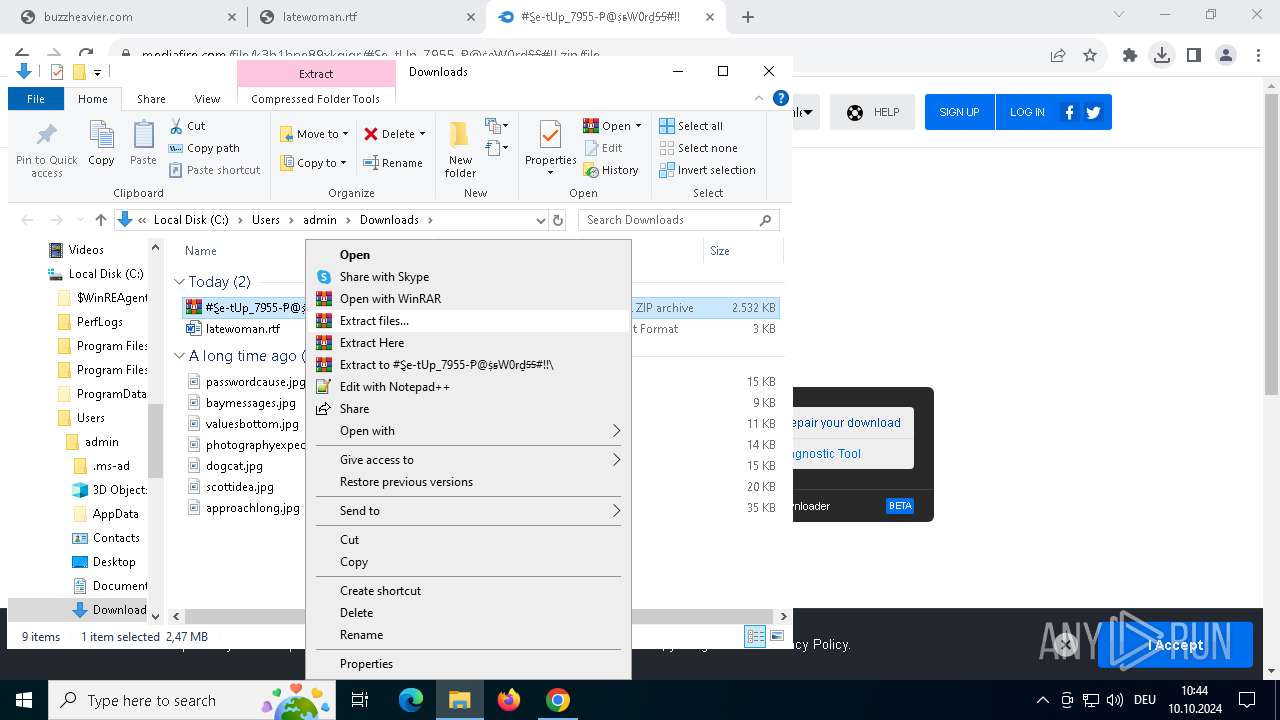Expand the address bar history dropdown

541,220
